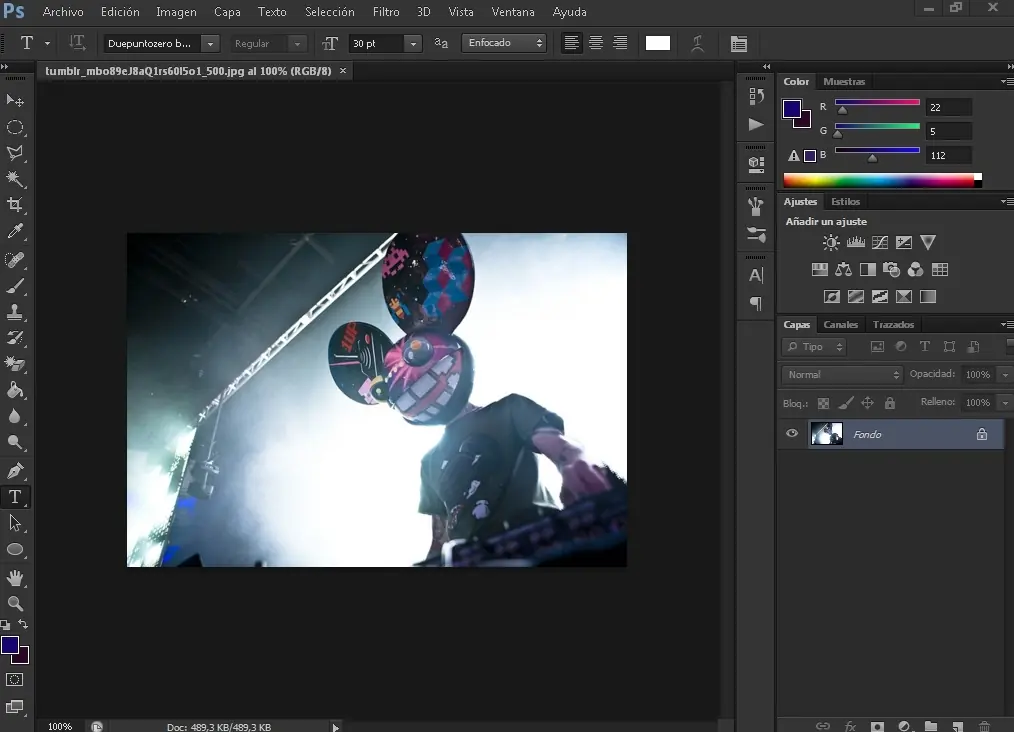Click the Fondo layer thumbnail
This screenshot has width=1014, height=732.
(826, 434)
